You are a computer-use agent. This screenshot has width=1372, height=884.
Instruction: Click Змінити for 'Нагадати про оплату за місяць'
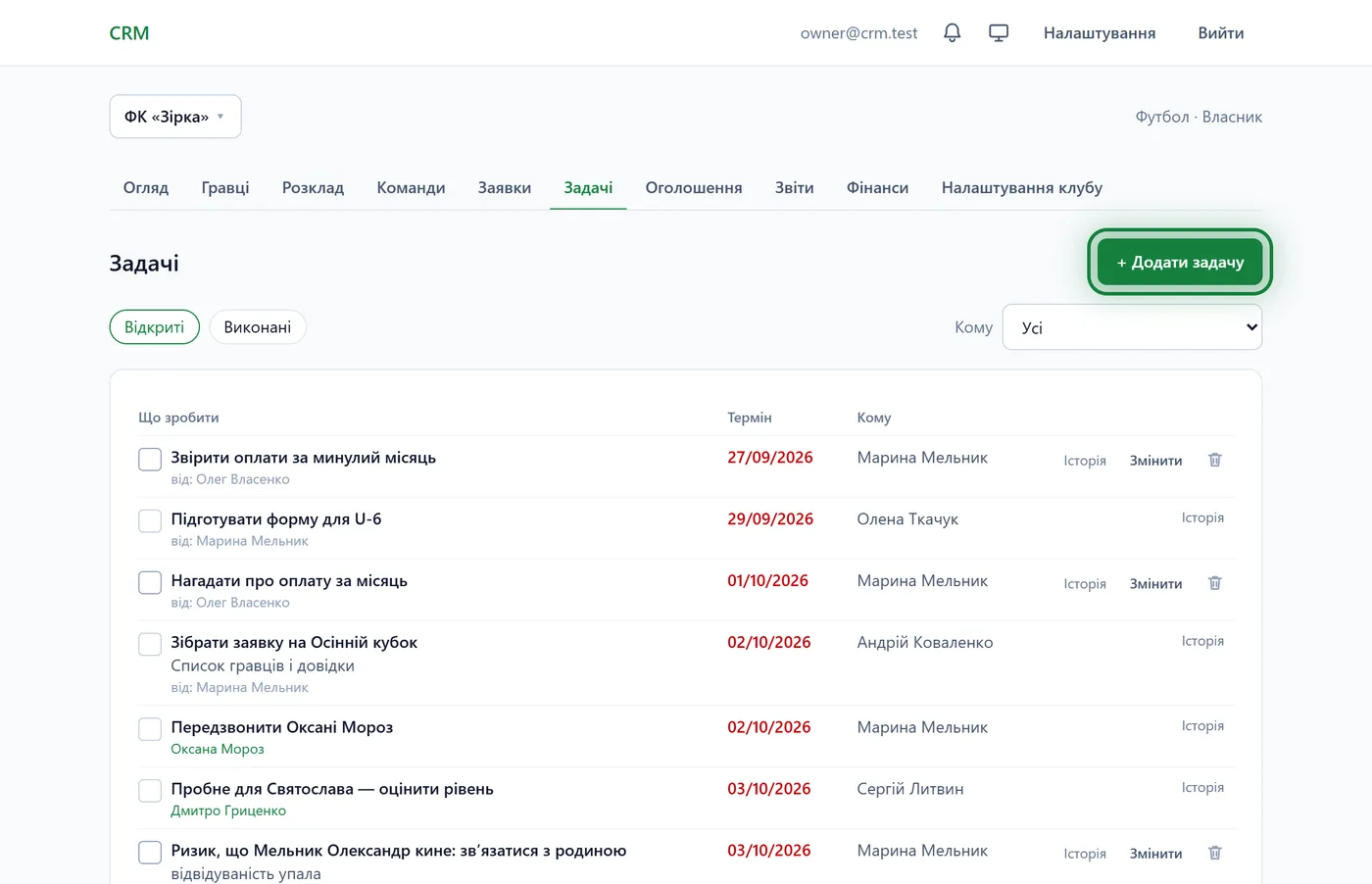(1155, 583)
